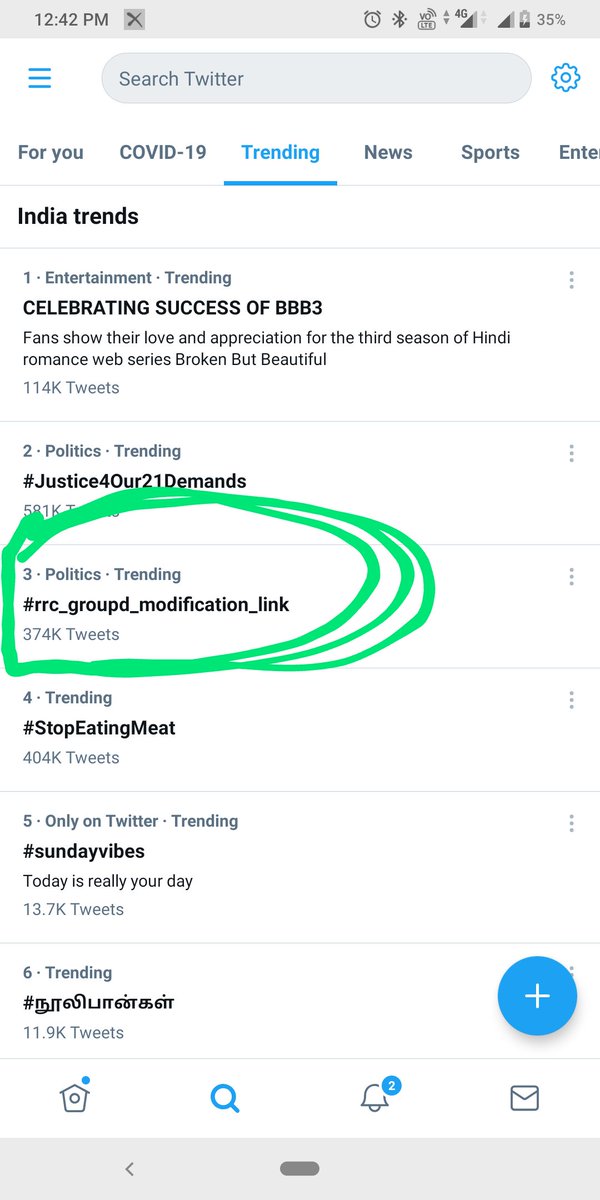Screen dimensions: 600x1200
Task: Open more options for BBB3 trend
Action: pyautogui.click(x=571, y=279)
